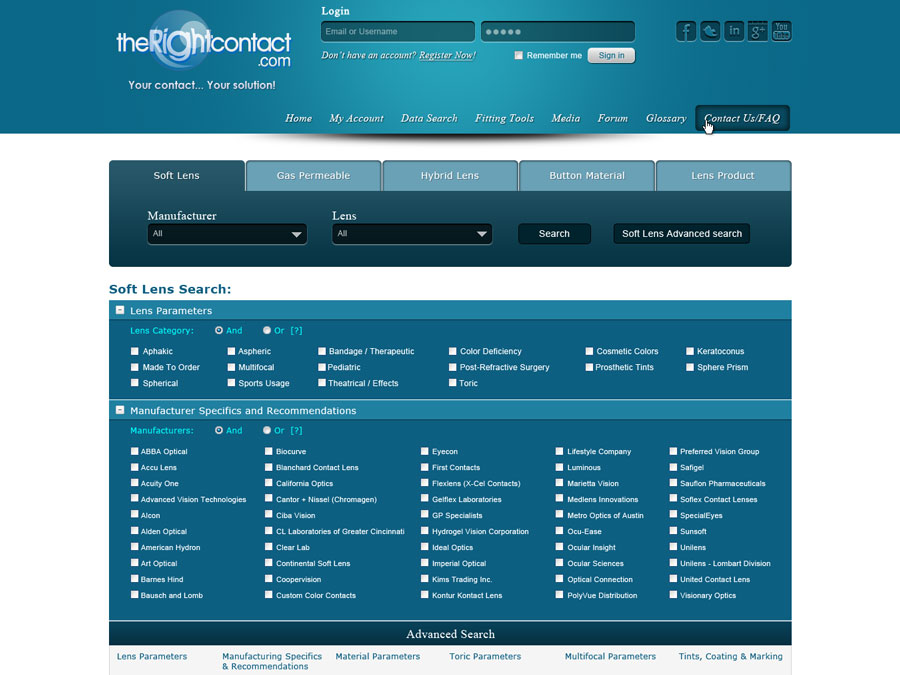
Task: Open the My Account menu
Action: pos(356,118)
